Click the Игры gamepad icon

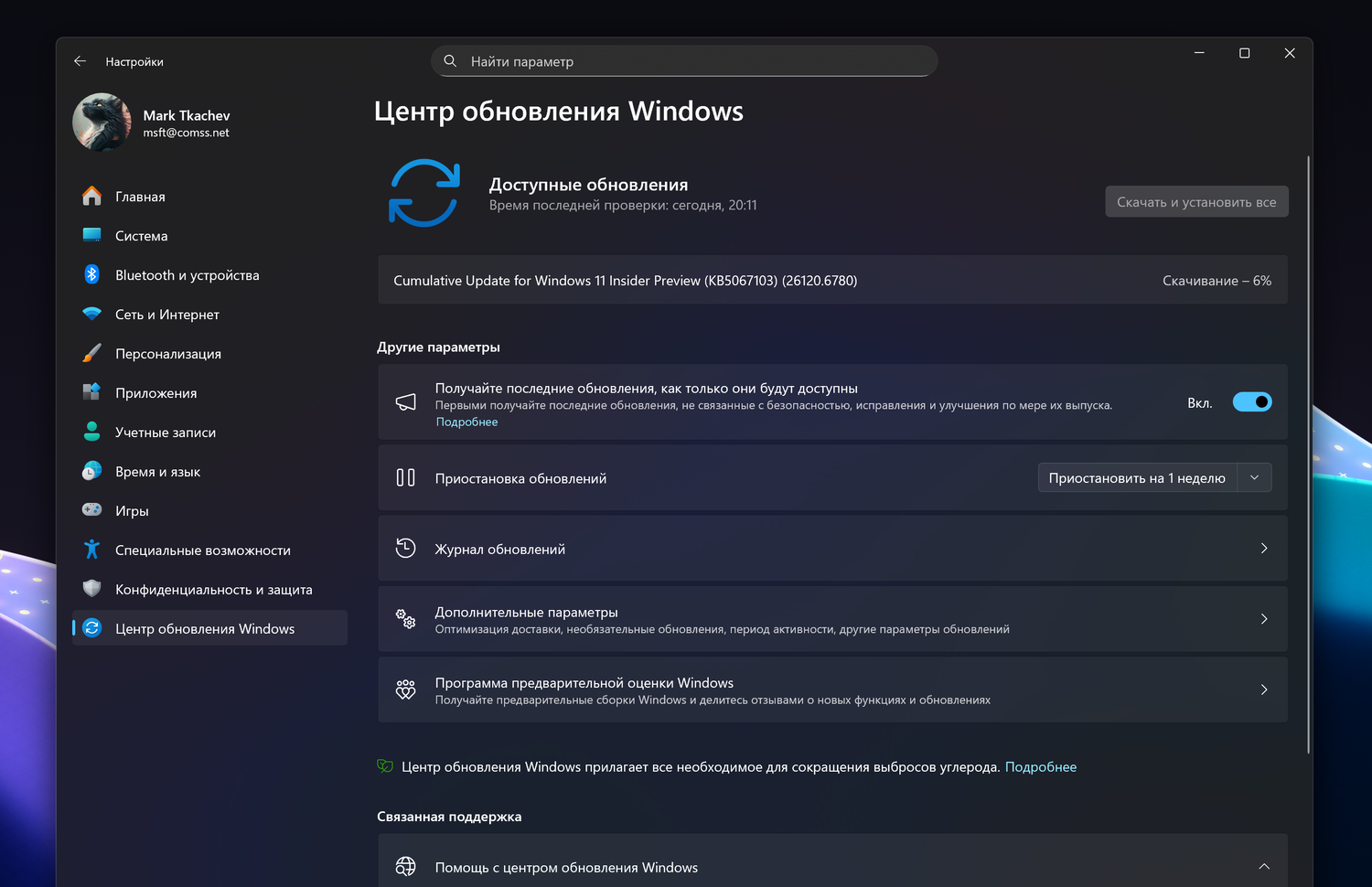(91, 510)
